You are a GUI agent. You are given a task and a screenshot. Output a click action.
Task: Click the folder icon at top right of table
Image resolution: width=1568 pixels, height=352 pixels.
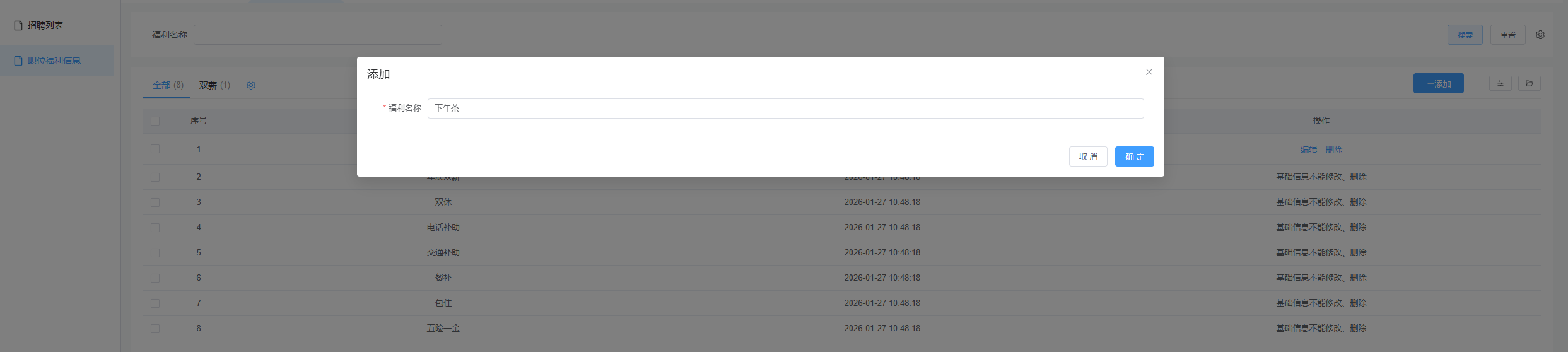[x=1530, y=83]
